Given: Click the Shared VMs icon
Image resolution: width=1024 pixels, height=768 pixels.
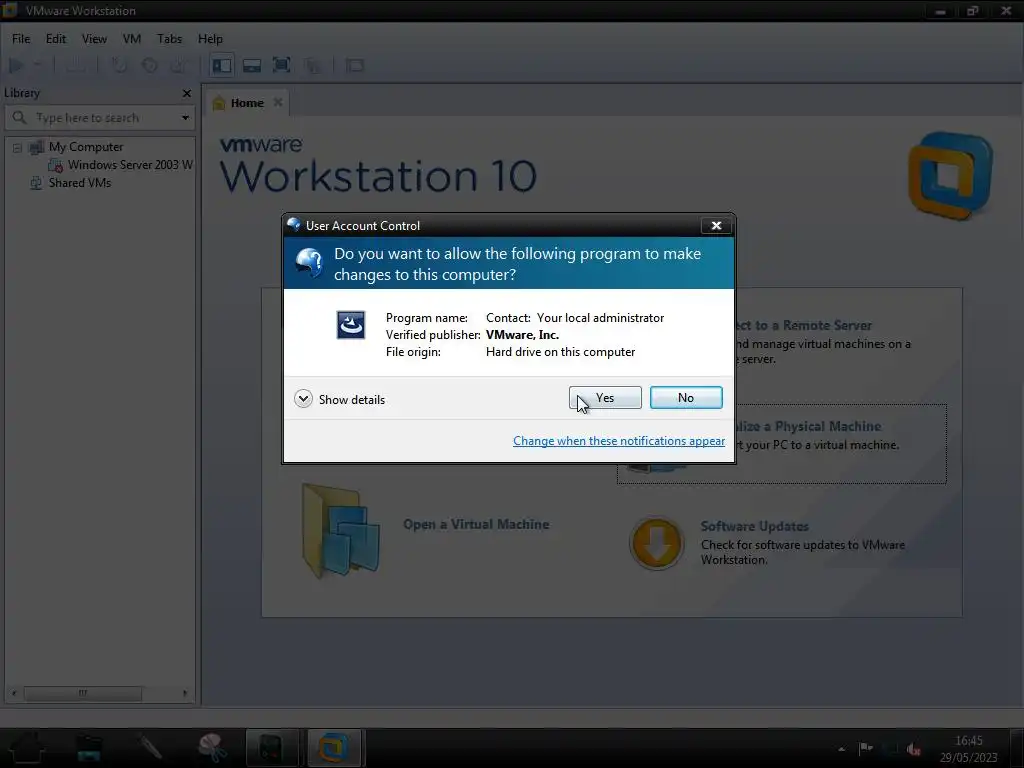Looking at the screenshot, I should click(x=37, y=183).
